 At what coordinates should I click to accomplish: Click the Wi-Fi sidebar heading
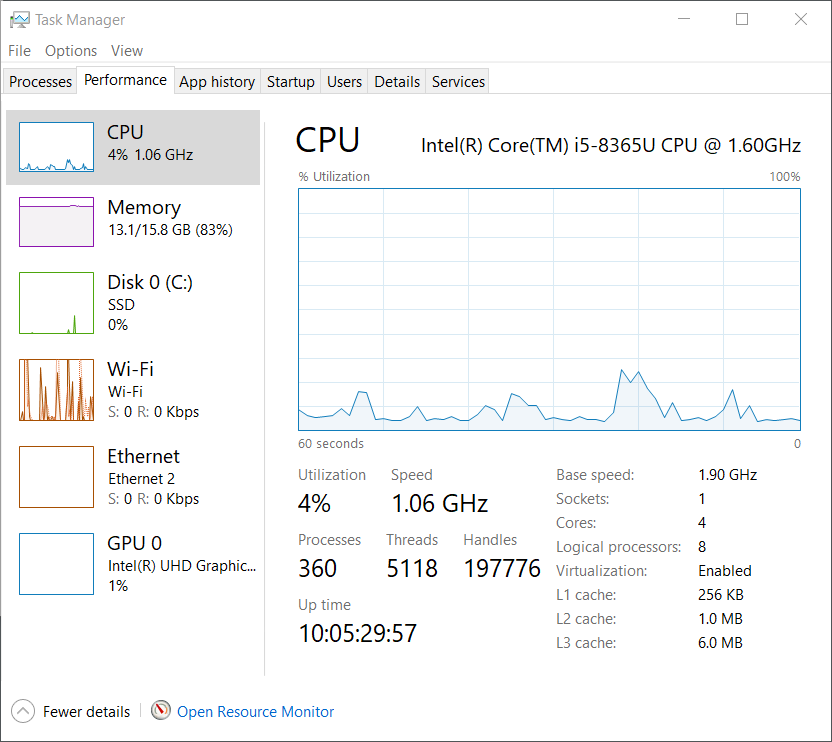coord(131,369)
